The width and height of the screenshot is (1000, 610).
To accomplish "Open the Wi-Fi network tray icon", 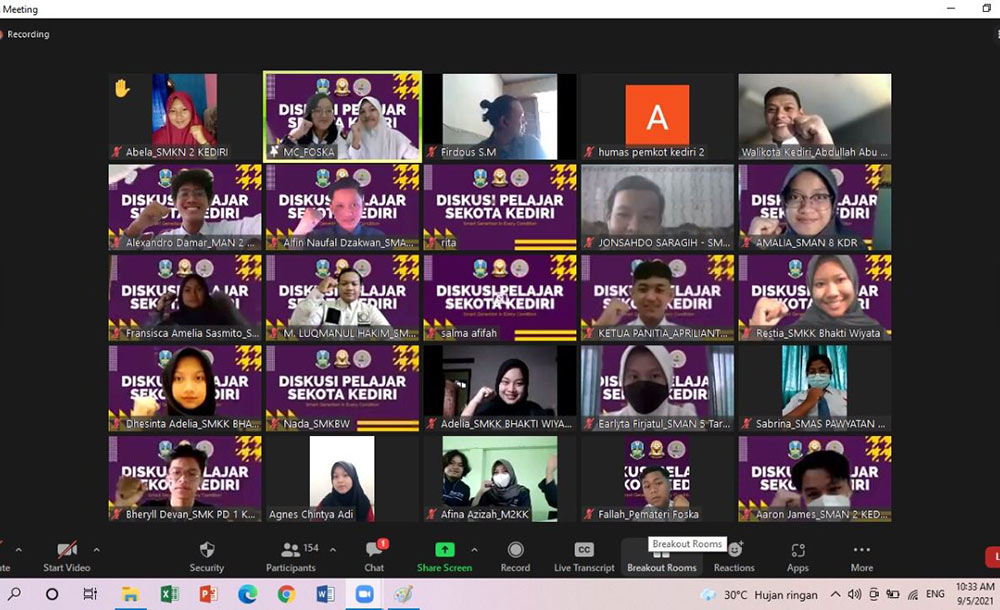I will 913,594.
